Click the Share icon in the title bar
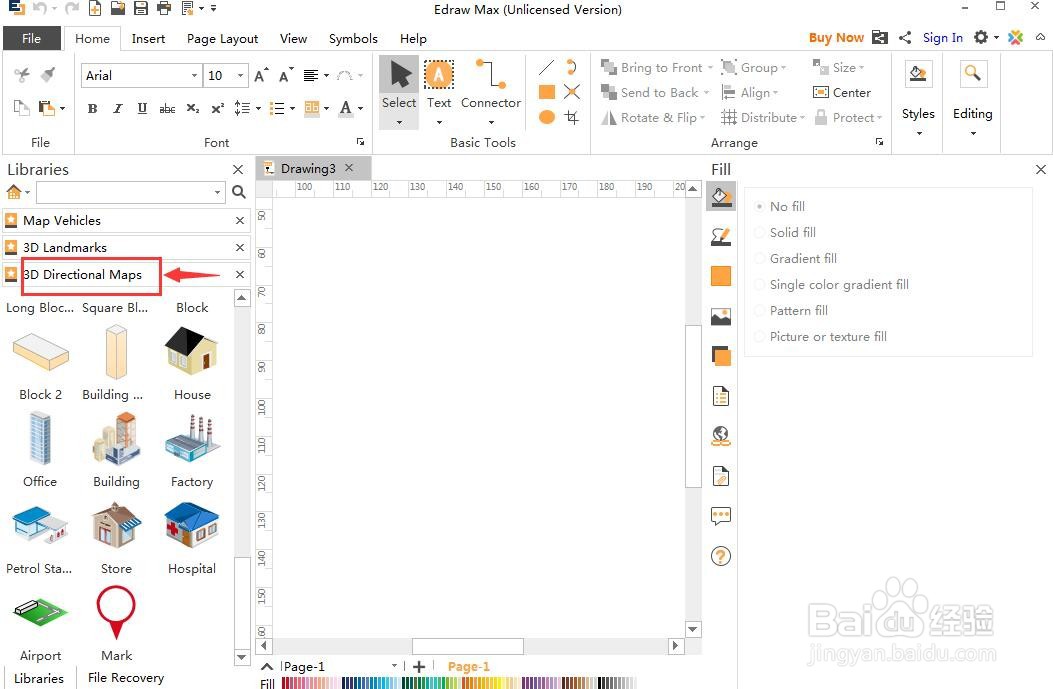Image resolution: width=1053 pixels, height=689 pixels. pyautogui.click(x=905, y=38)
